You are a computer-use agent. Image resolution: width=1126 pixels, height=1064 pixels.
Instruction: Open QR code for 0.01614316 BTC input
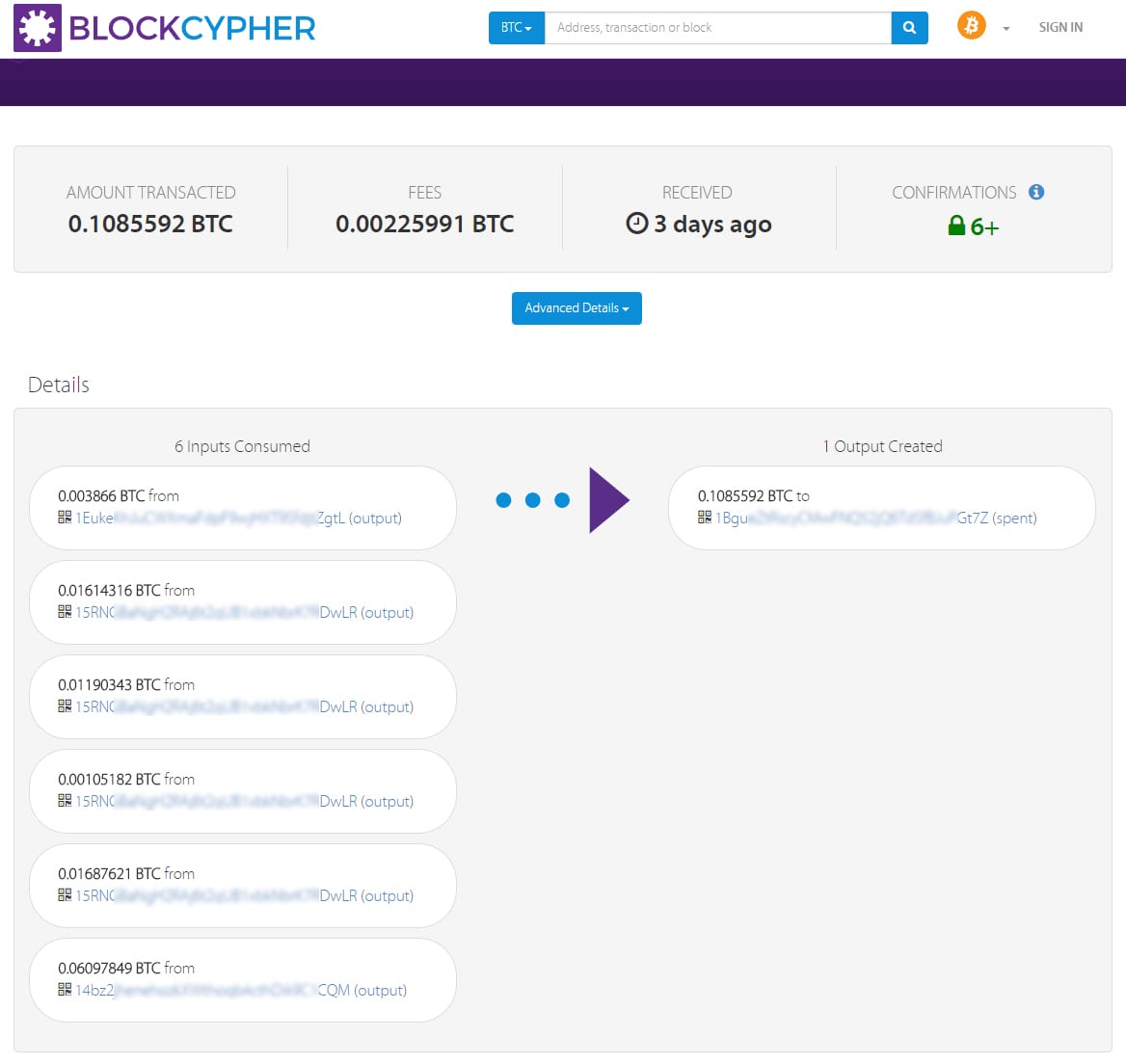[x=65, y=612]
